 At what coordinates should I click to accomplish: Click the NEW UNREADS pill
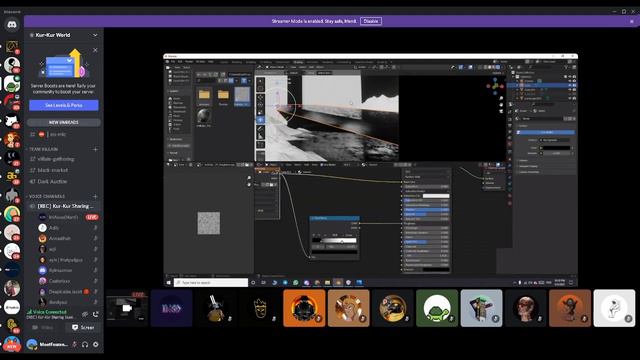coord(64,122)
